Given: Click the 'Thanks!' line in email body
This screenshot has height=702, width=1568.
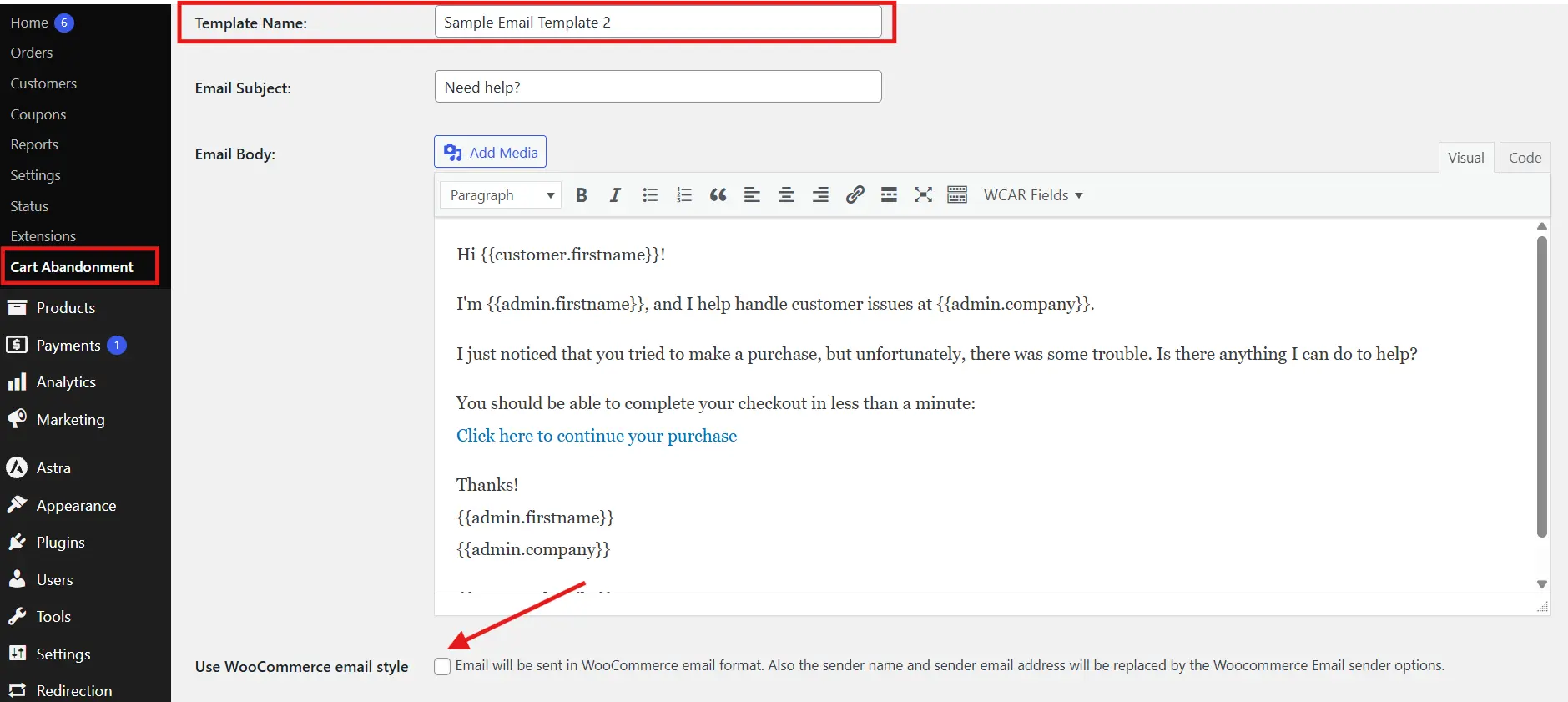Looking at the screenshot, I should click(x=487, y=485).
